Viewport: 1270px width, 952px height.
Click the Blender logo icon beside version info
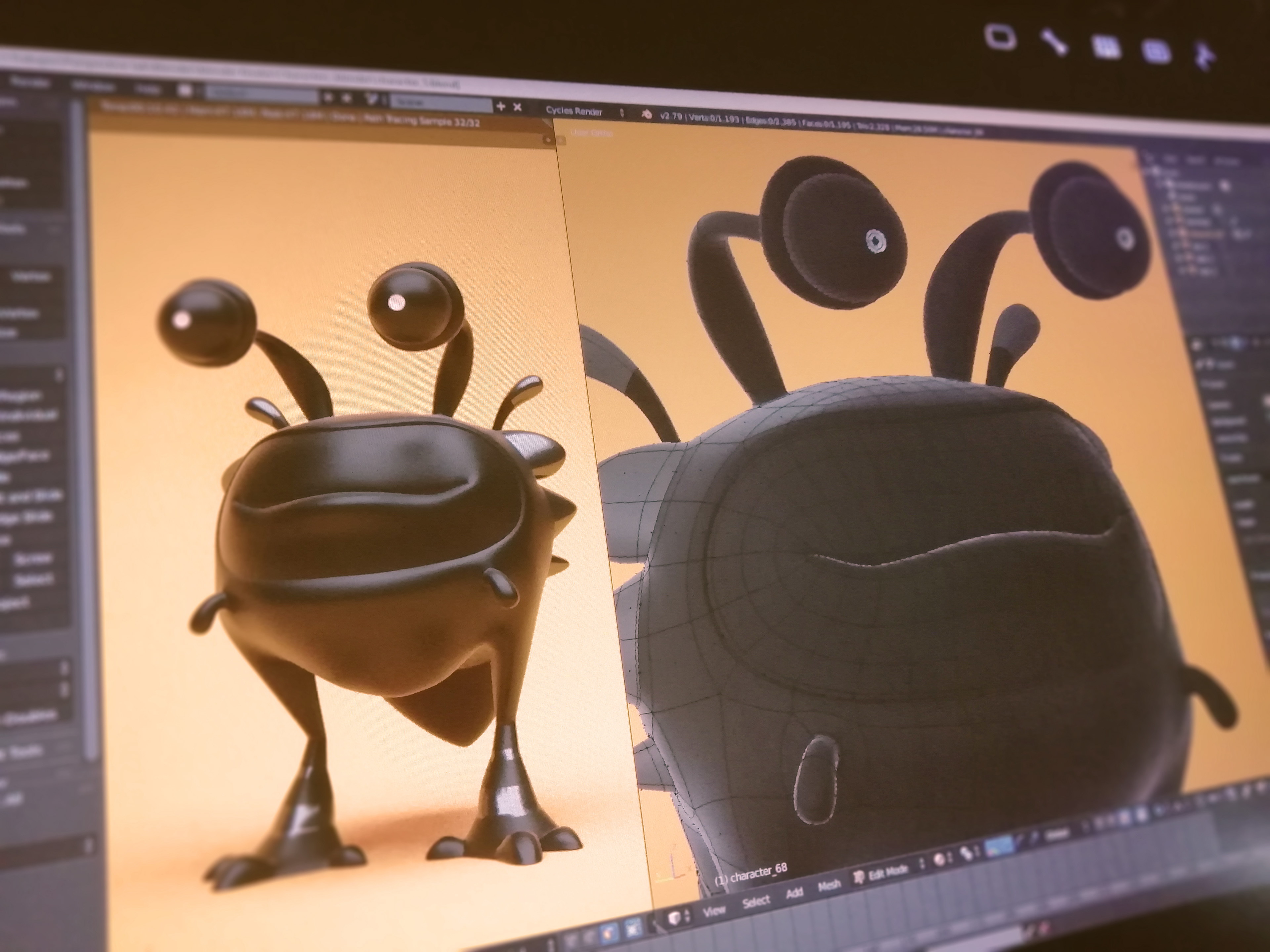pos(647,114)
